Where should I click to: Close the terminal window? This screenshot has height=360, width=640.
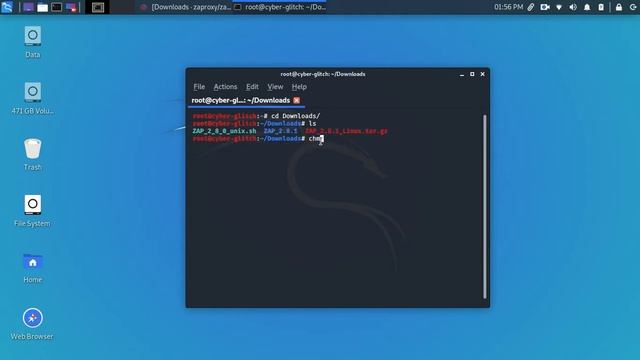[x=482, y=74]
